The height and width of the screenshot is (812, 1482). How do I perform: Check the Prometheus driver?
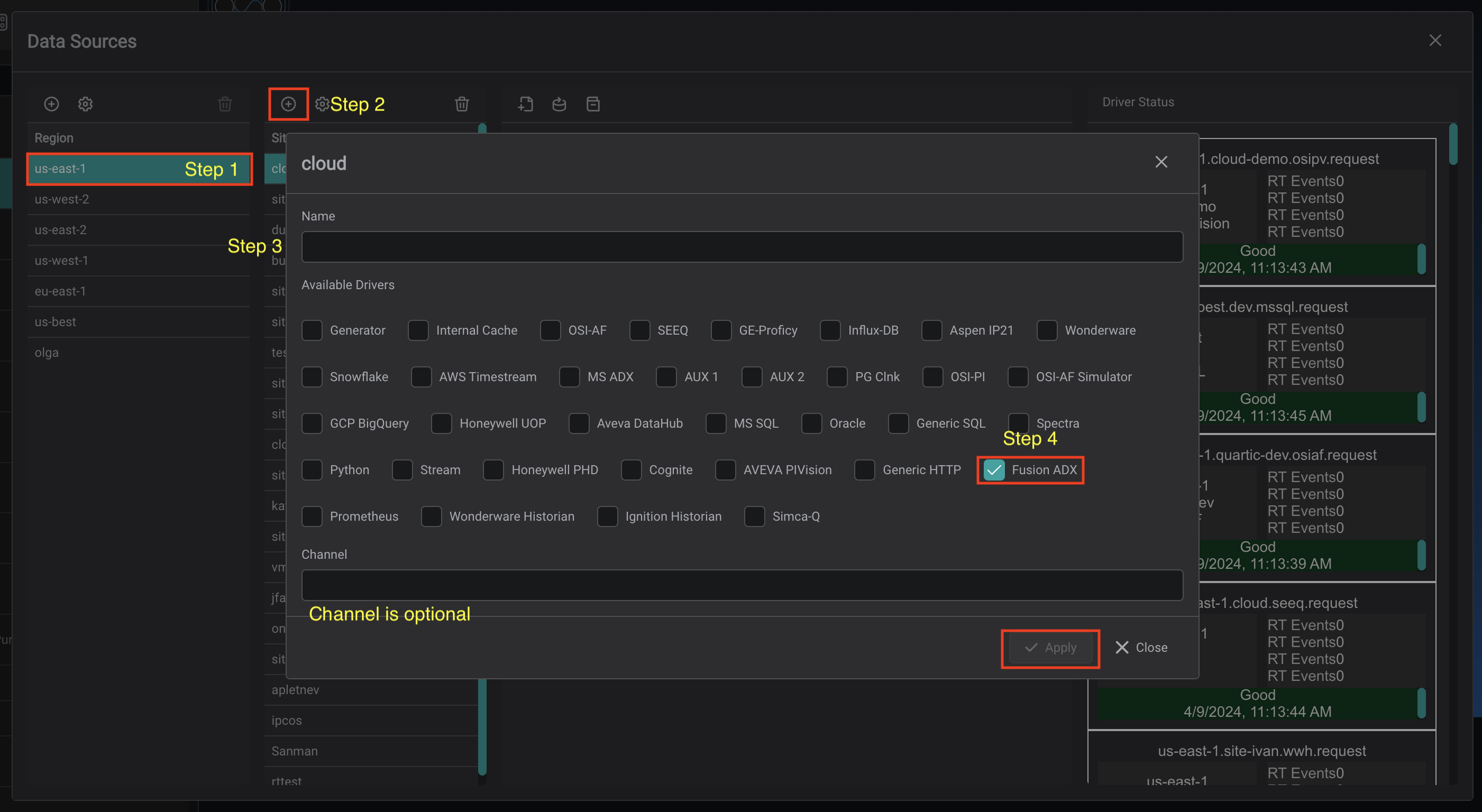pyautogui.click(x=312, y=517)
